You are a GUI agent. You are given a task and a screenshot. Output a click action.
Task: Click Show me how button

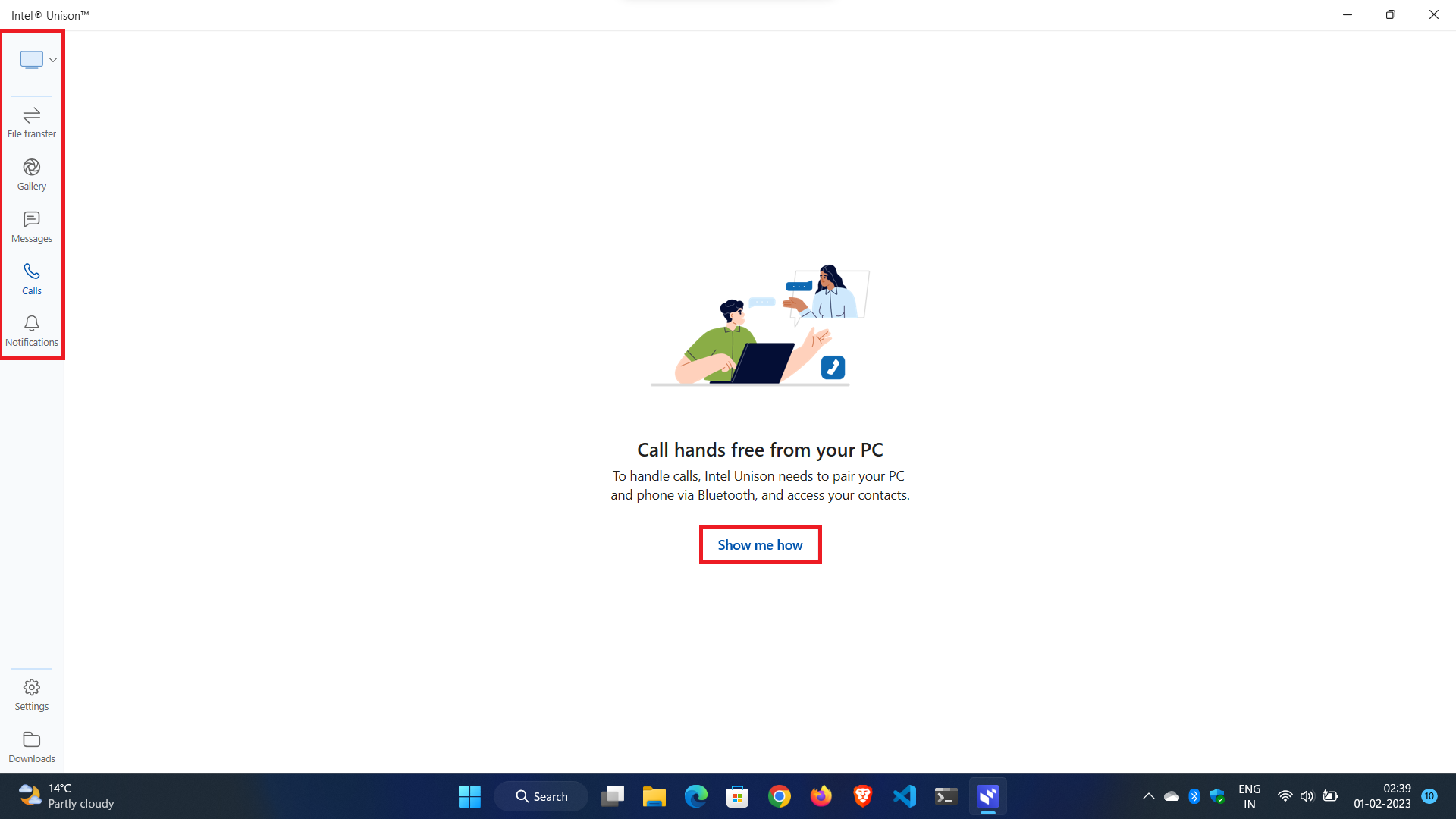coord(760,545)
